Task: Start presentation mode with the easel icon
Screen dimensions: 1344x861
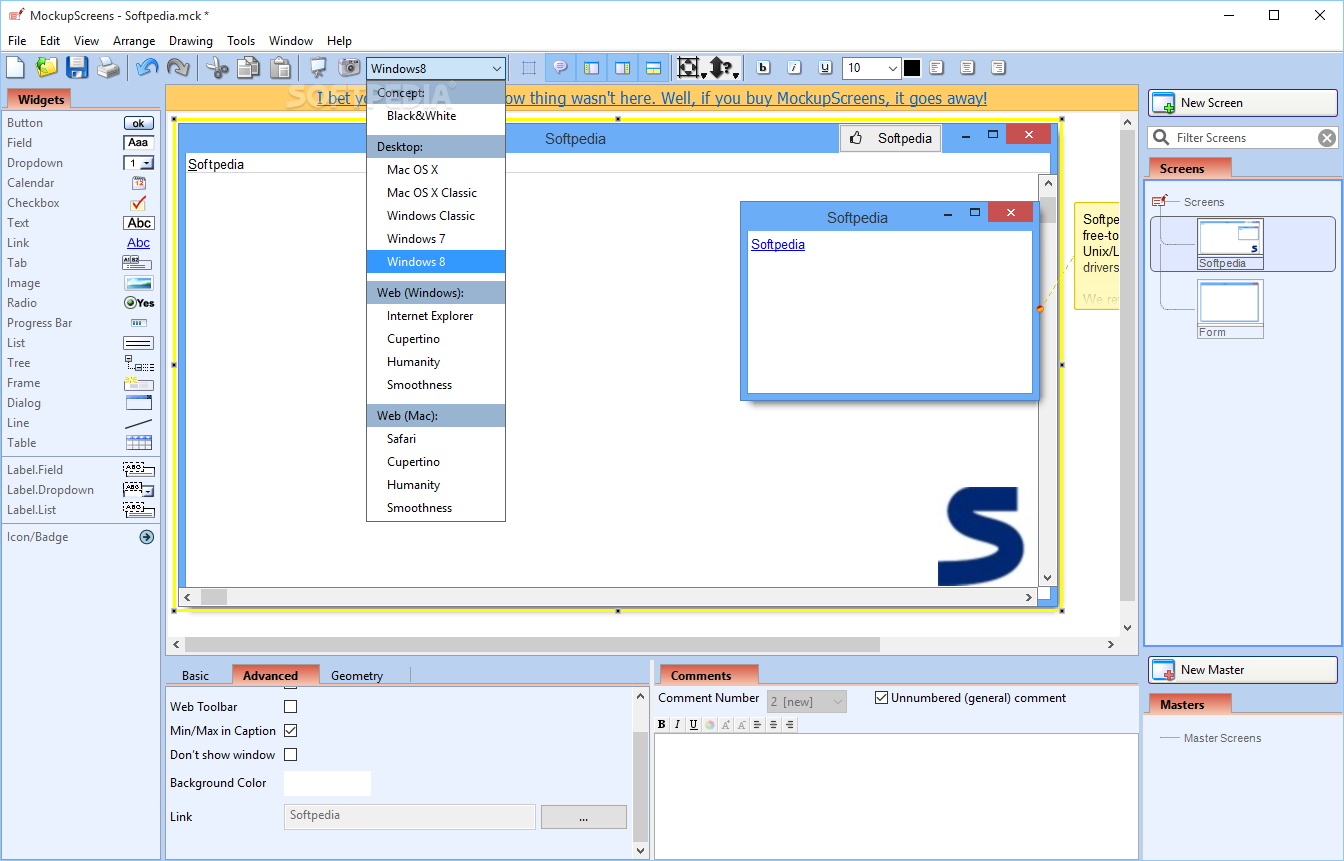Action: click(x=318, y=68)
